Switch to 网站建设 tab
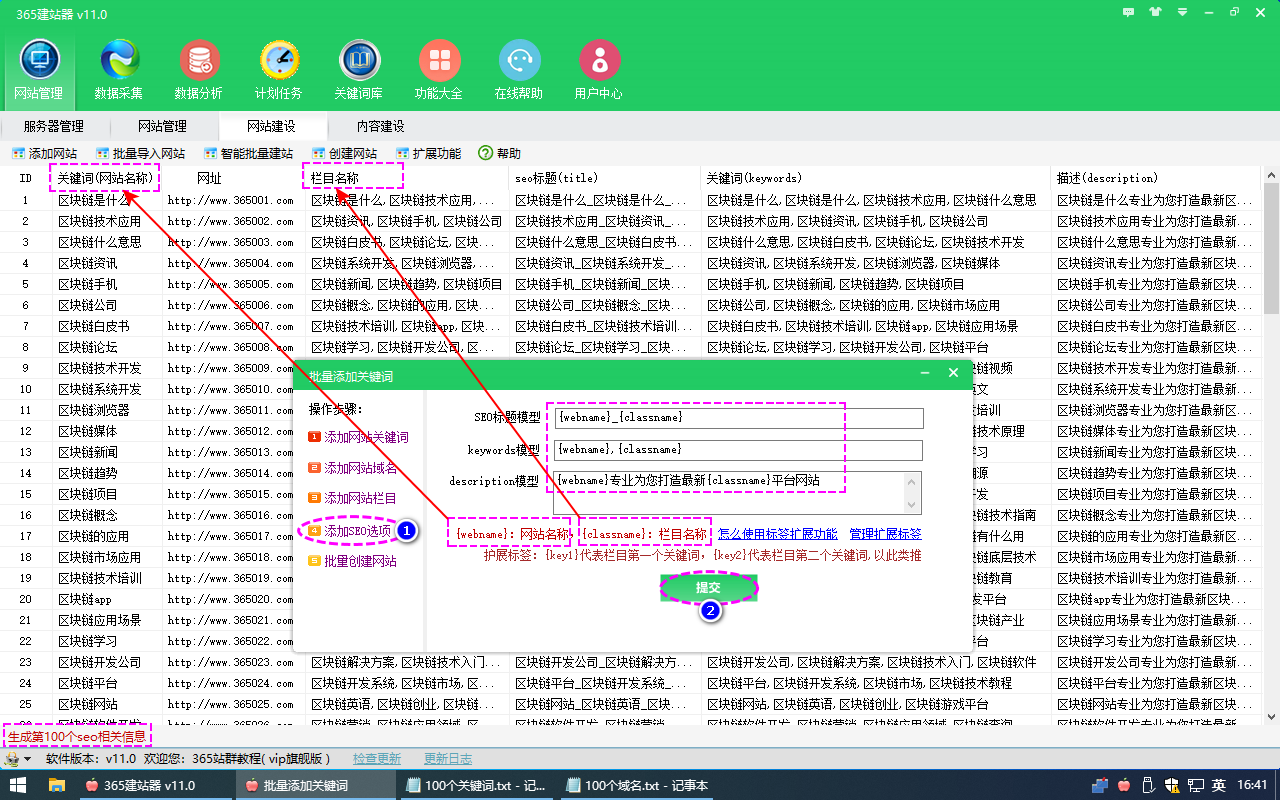 click(271, 126)
